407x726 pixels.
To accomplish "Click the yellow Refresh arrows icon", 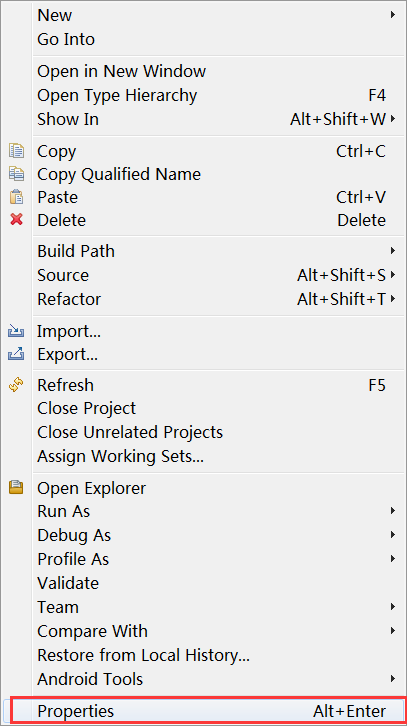I will click(16, 385).
